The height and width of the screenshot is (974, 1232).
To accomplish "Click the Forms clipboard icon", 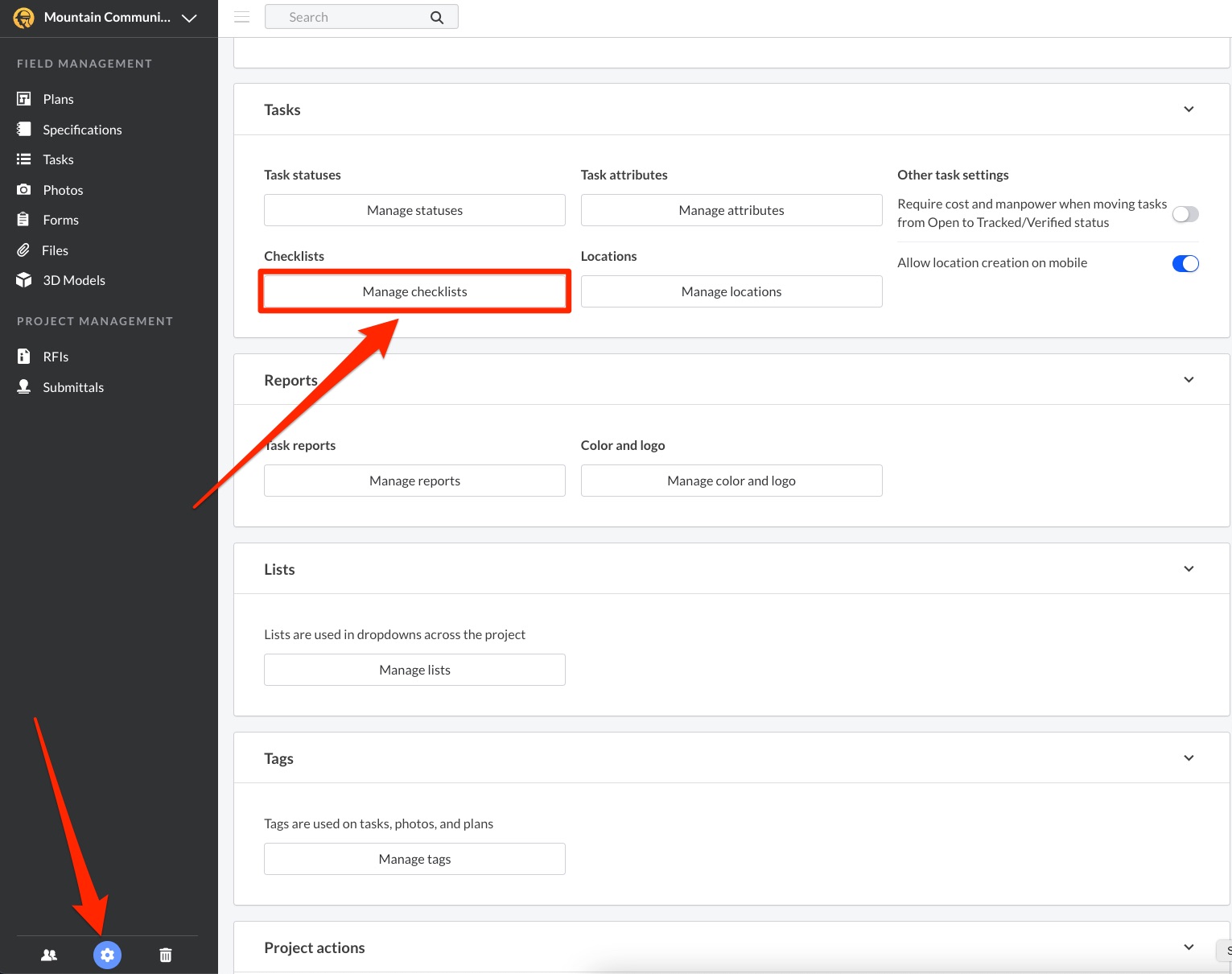I will pos(24,220).
